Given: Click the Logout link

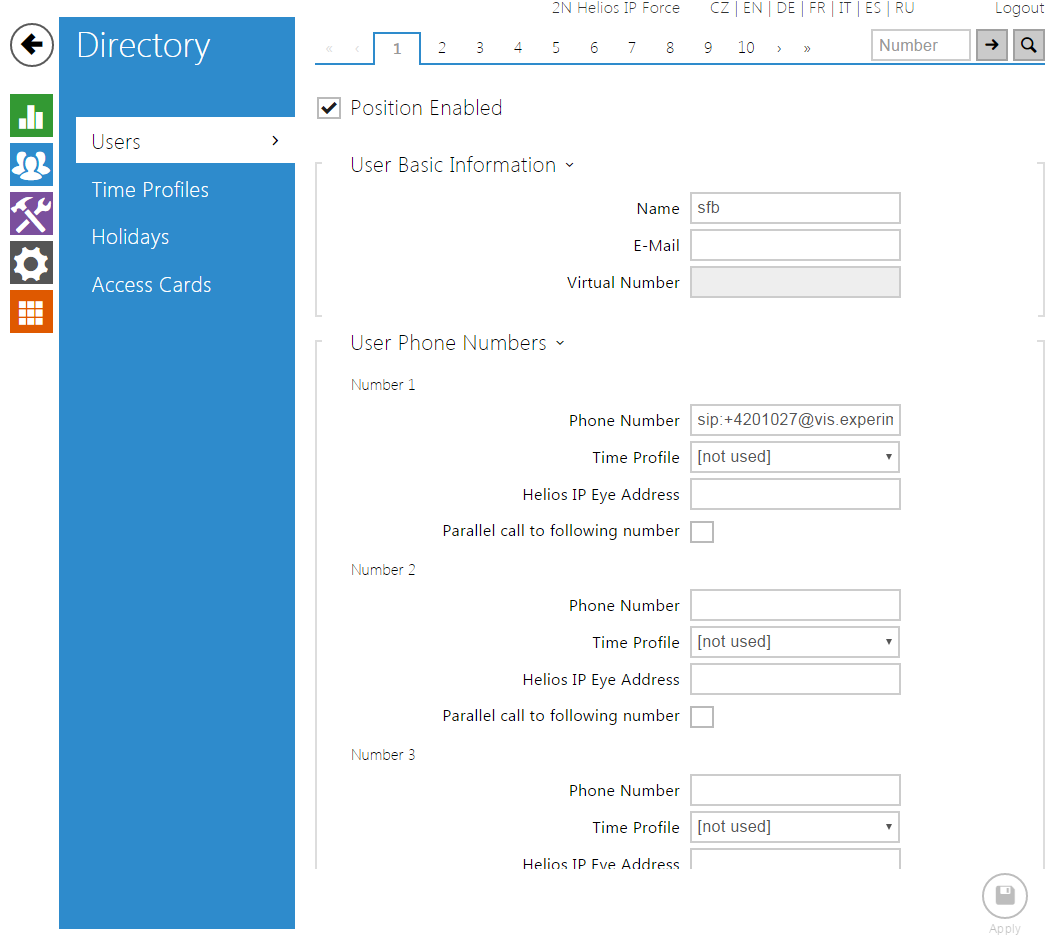Looking at the screenshot, I should [x=1019, y=8].
